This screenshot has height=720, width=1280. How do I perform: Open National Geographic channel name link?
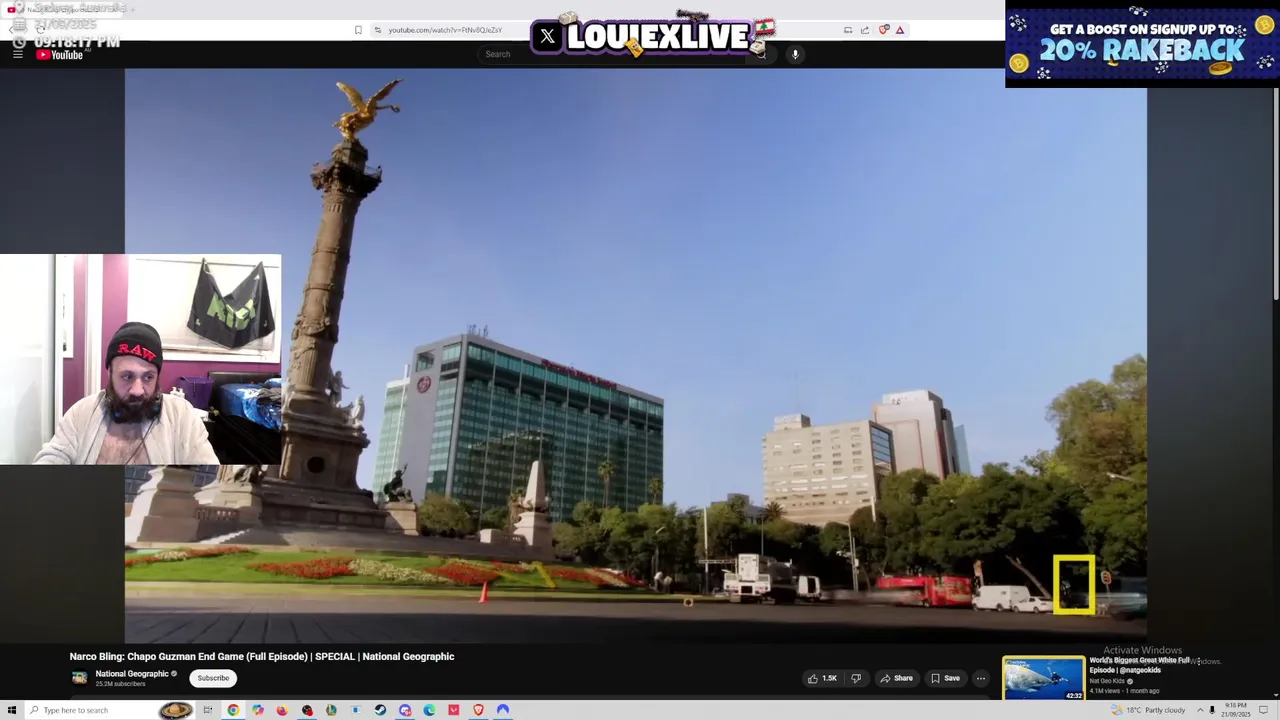point(132,674)
